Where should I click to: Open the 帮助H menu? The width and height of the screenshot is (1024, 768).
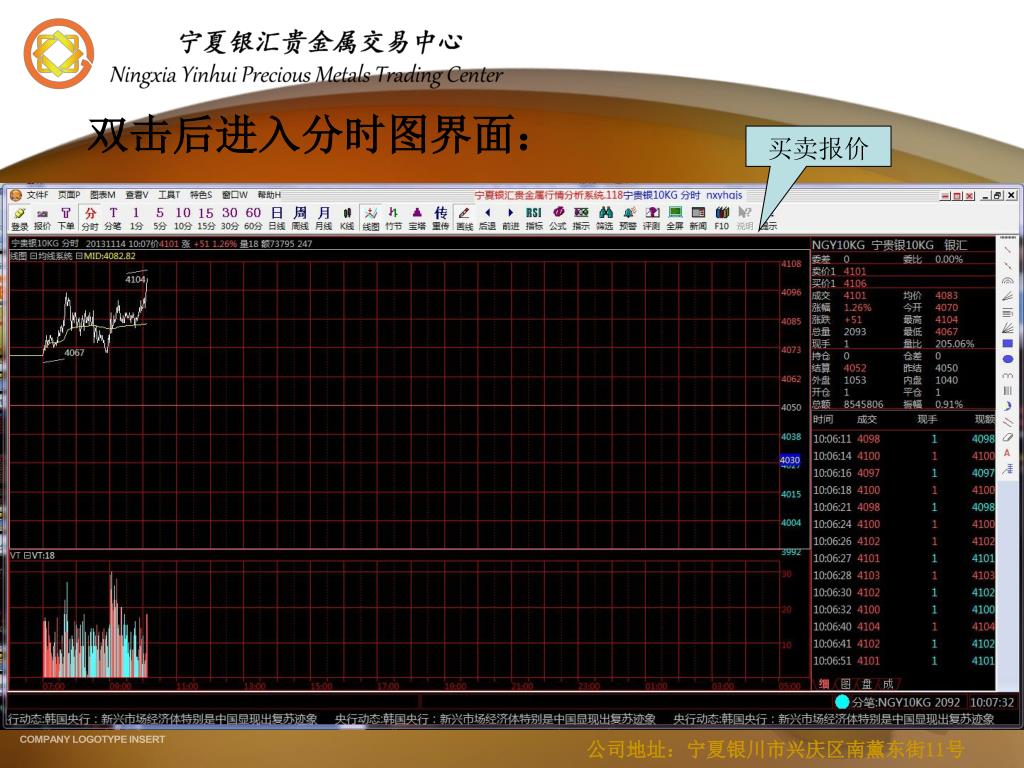tap(268, 195)
